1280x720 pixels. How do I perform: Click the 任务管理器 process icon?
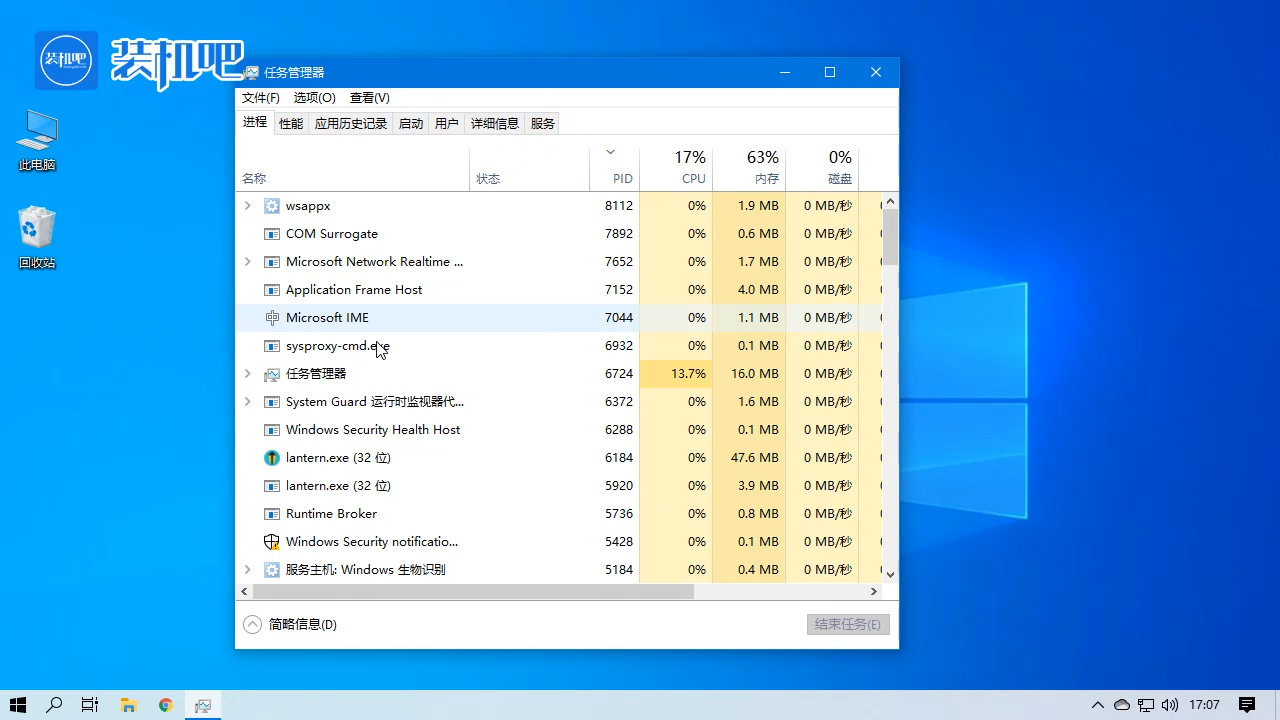coord(271,373)
